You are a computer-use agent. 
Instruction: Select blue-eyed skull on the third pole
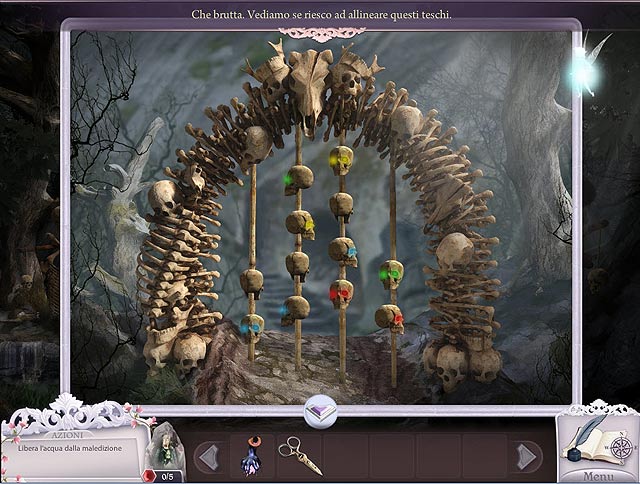[342, 248]
